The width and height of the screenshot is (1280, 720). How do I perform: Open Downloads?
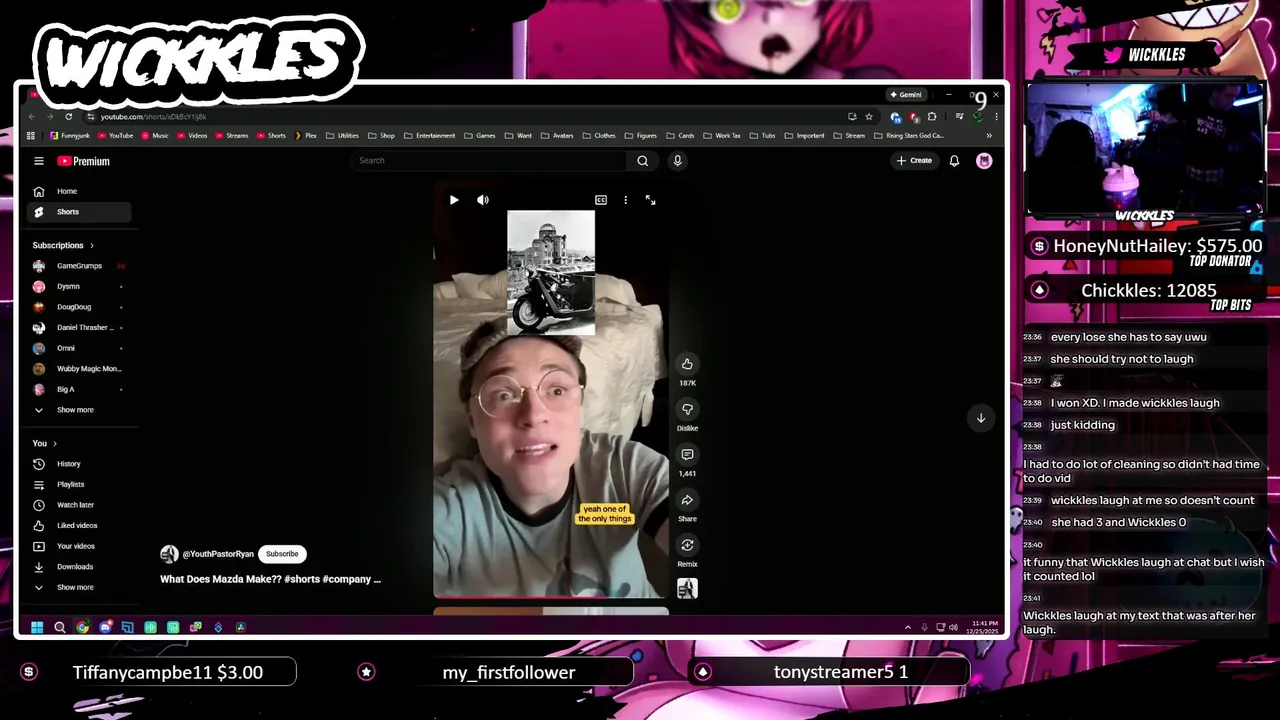79,567
